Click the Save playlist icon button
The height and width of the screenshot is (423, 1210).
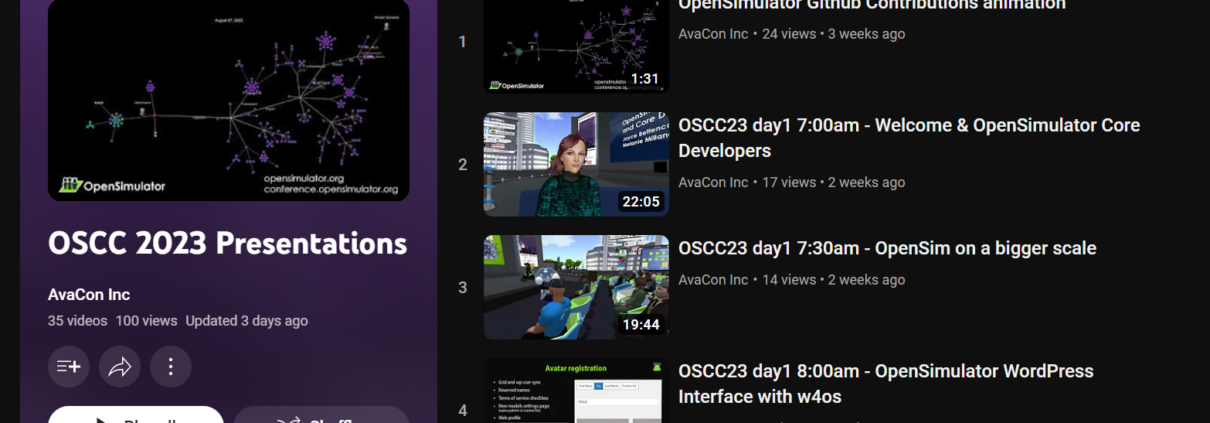pos(69,367)
